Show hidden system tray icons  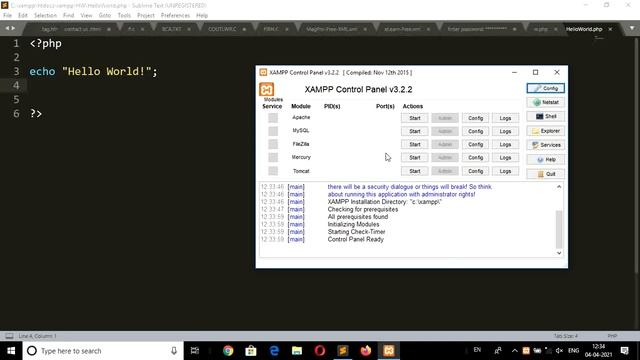(x=515, y=351)
